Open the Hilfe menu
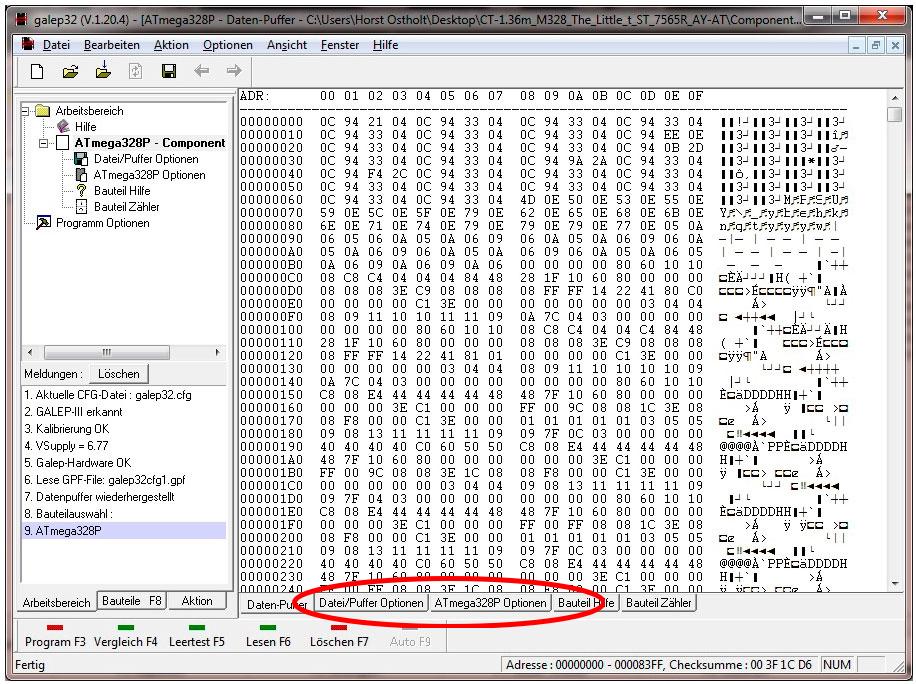The width and height of the screenshot is (916, 684). tap(386, 45)
